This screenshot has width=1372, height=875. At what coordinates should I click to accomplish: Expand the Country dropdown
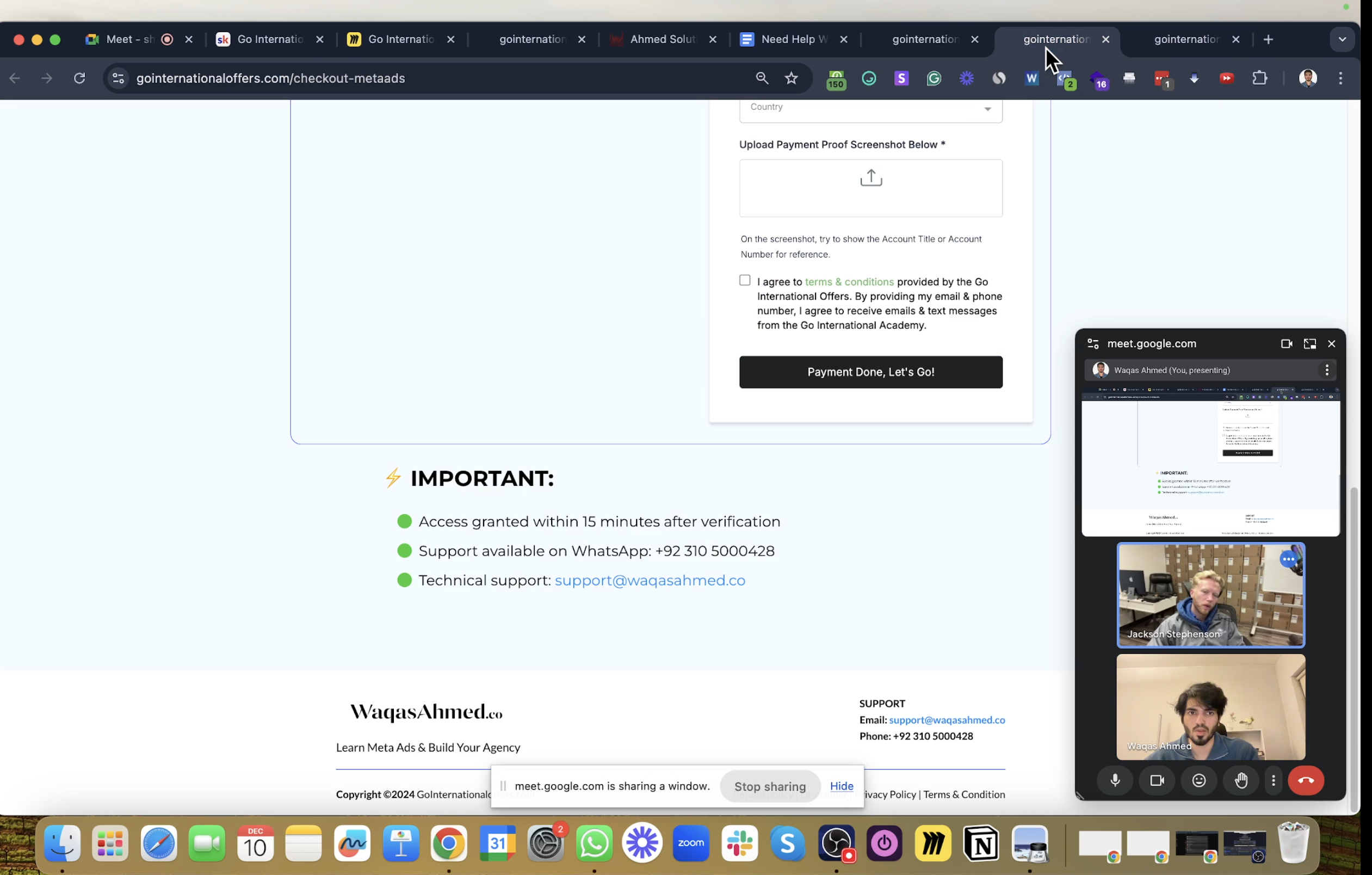[870, 108]
